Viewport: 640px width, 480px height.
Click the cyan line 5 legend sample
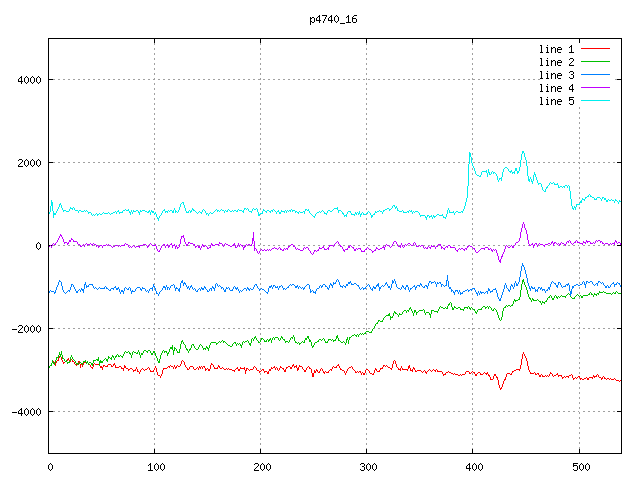[595, 100]
